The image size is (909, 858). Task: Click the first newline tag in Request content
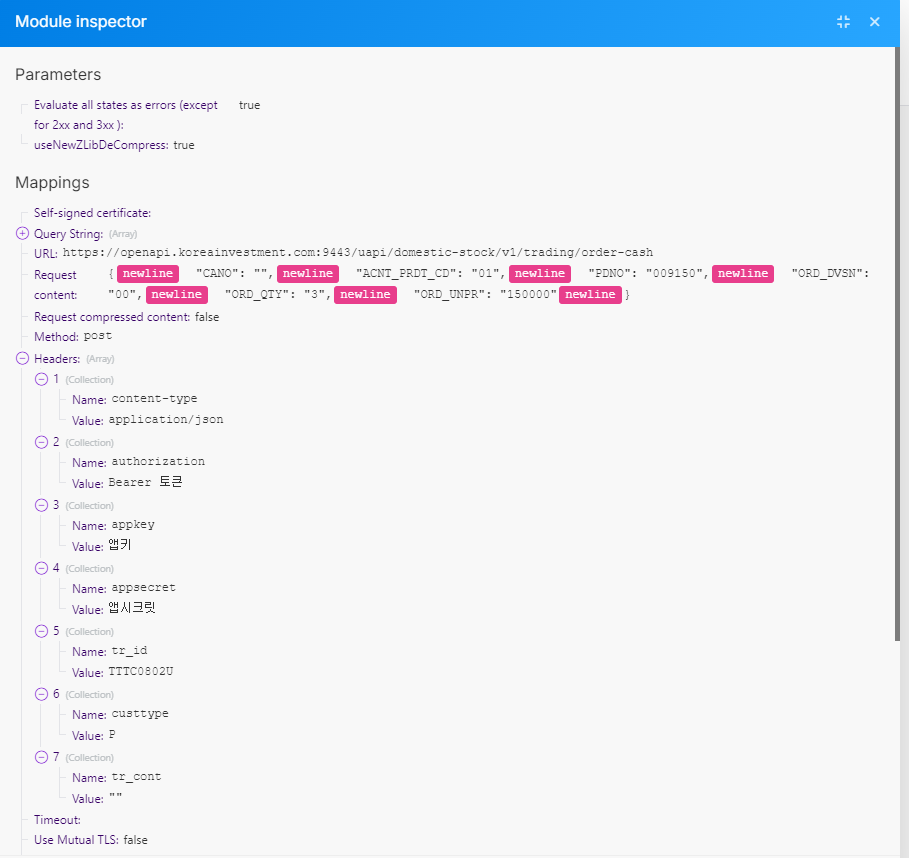(147, 274)
